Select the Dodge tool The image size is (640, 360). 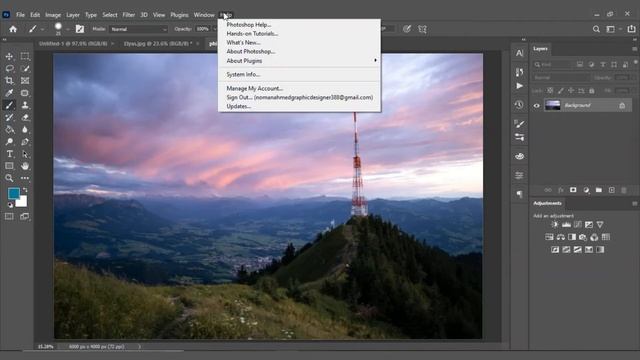click(9, 142)
